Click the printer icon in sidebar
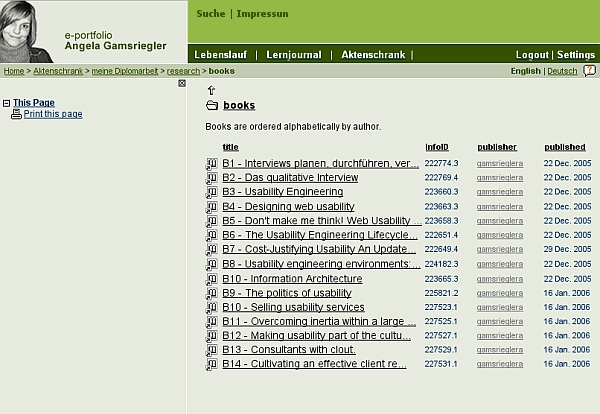 [x=16, y=114]
